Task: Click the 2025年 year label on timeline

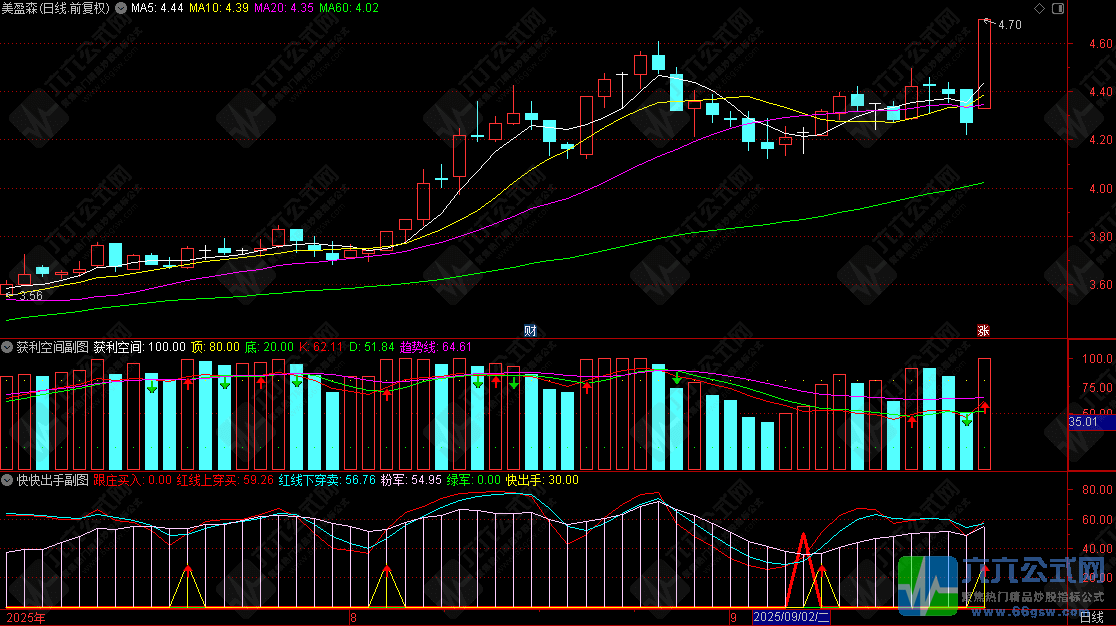Action: (26, 617)
